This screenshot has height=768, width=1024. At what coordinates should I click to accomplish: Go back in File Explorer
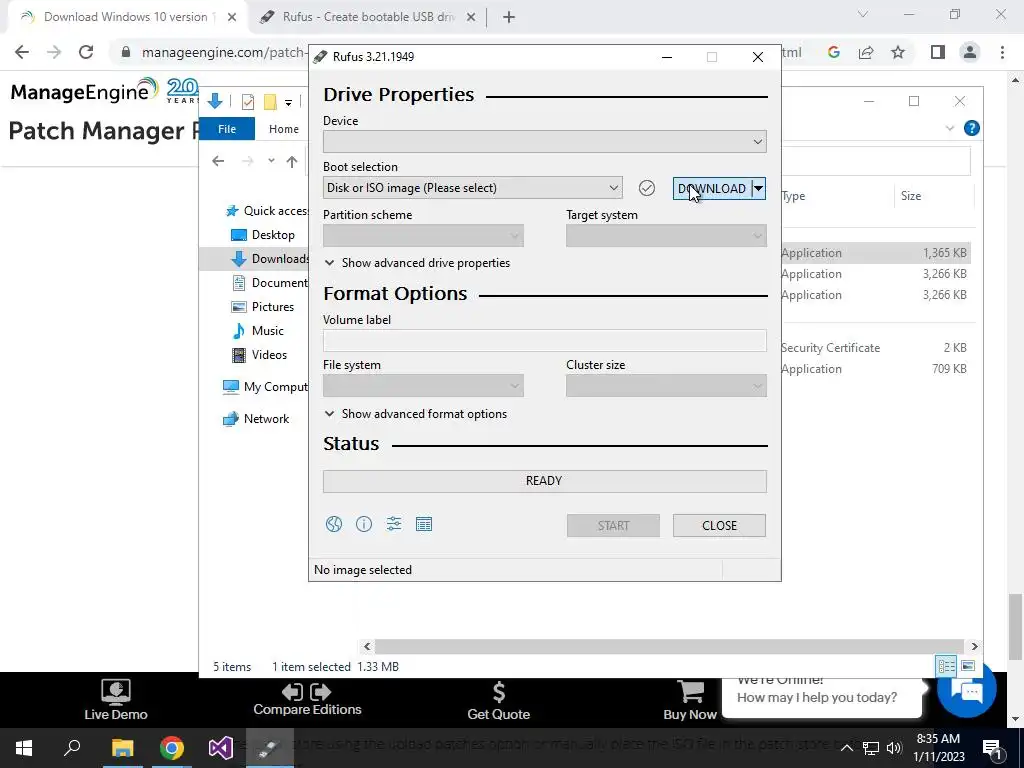pos(218,161)
